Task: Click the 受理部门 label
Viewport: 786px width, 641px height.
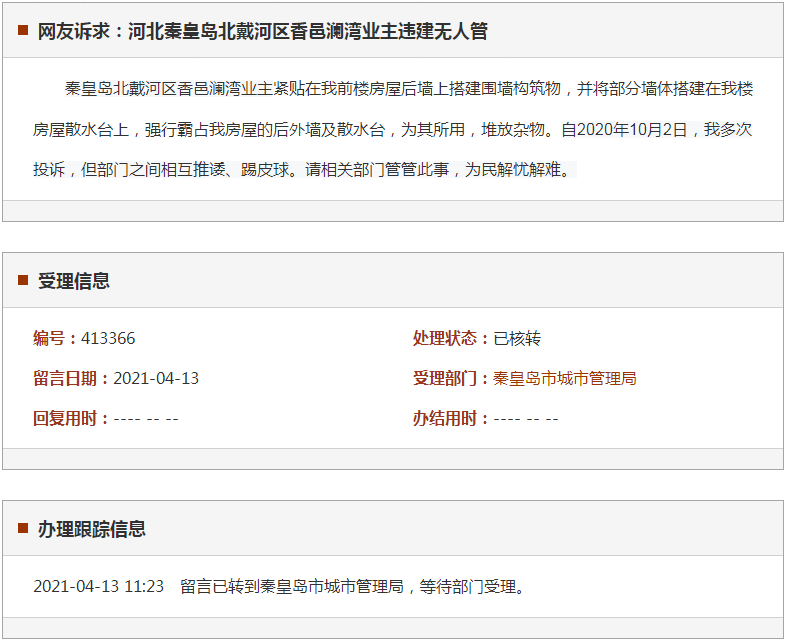Action: point(450,378)
